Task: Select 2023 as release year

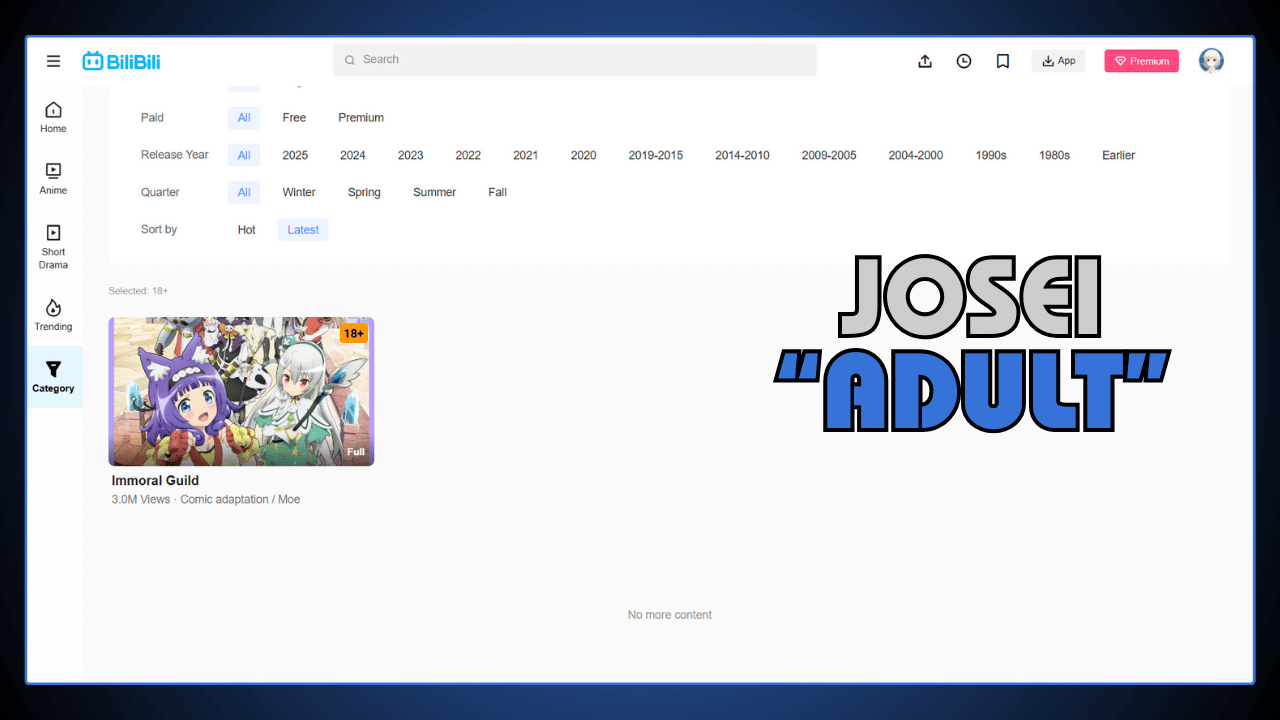Action: (x=410, y=155)
